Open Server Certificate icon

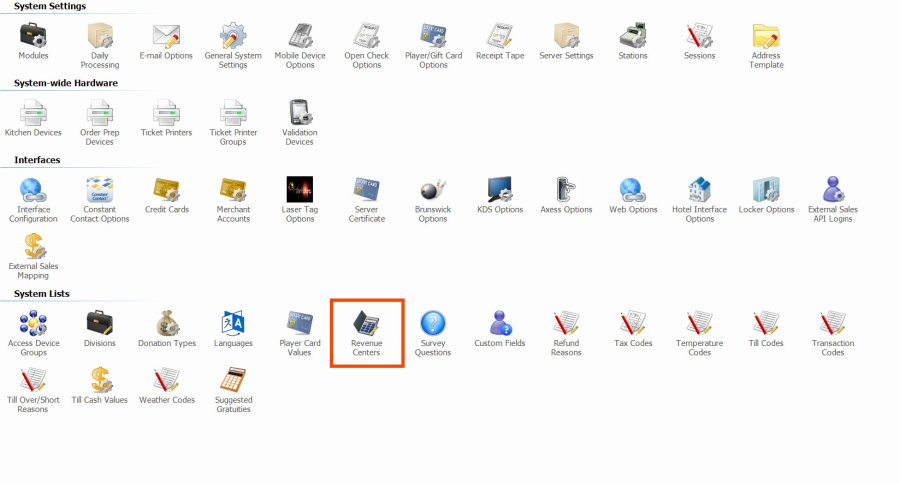[366, 190]
